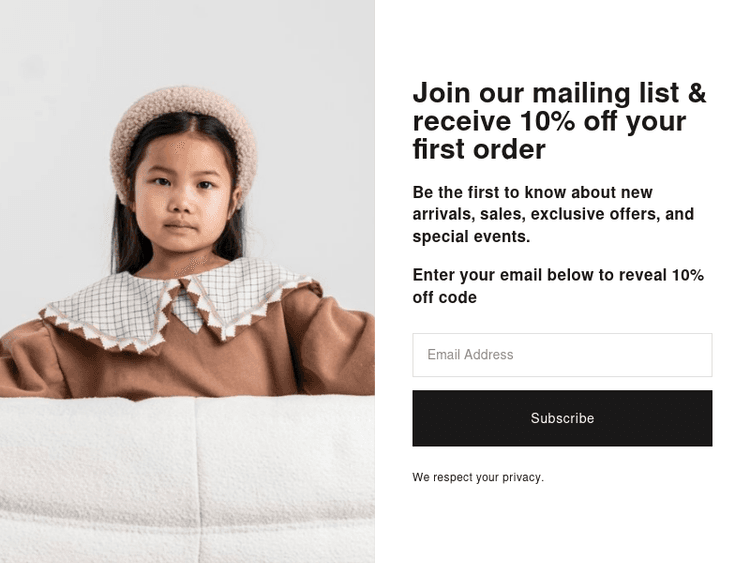750x563 pixels.
Task: Click the checkered collar on the dress
Action: click(177, 301)
